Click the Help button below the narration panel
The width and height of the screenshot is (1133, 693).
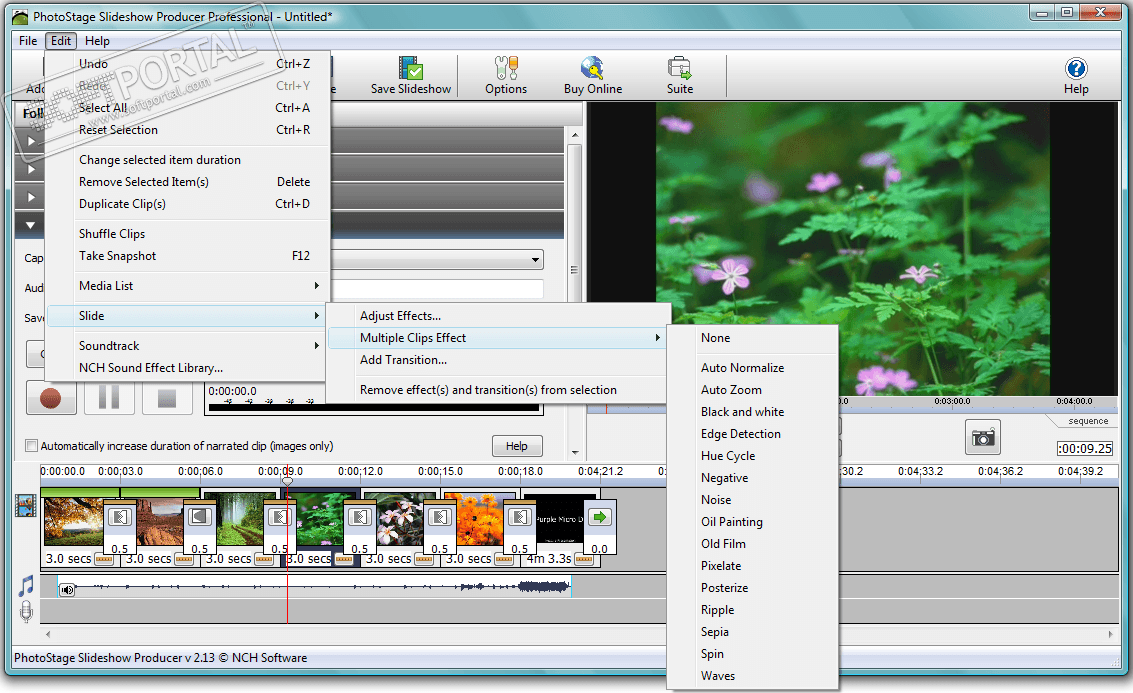click(x=517, y=446)
